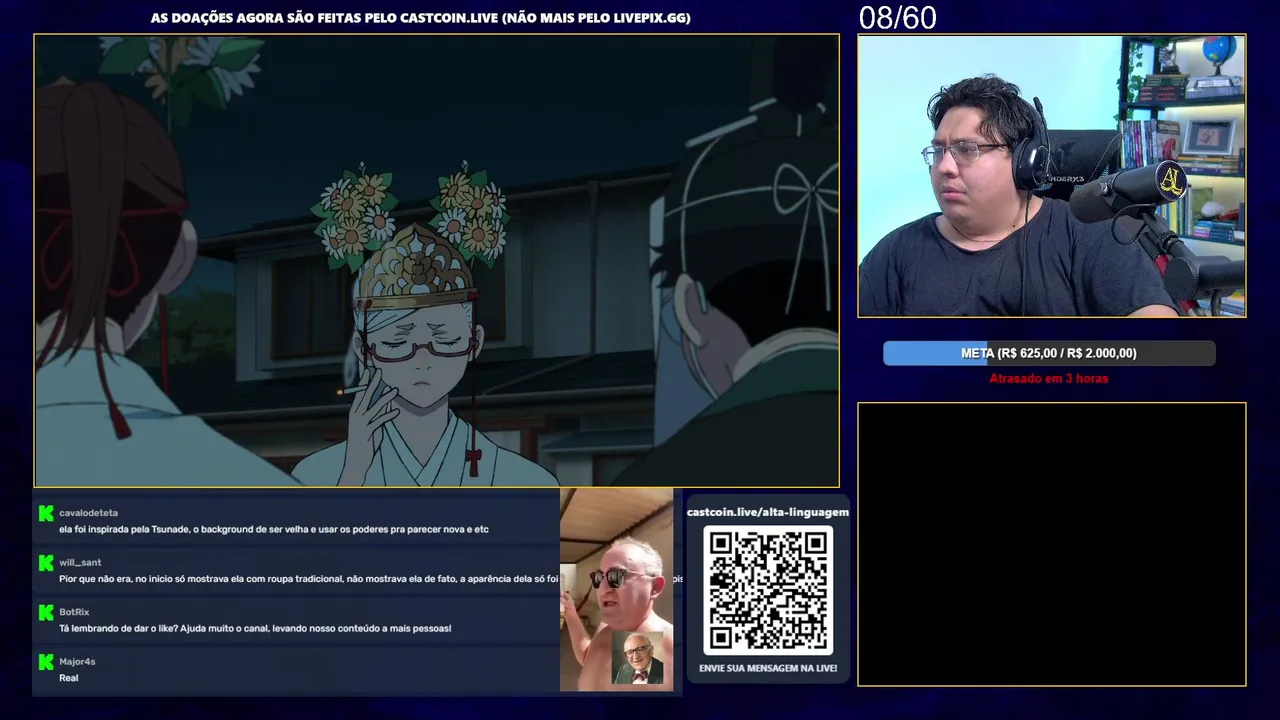The image size is (1280, 720).
Task: Click the chat message 'Real'
Action: coord(69,678)
